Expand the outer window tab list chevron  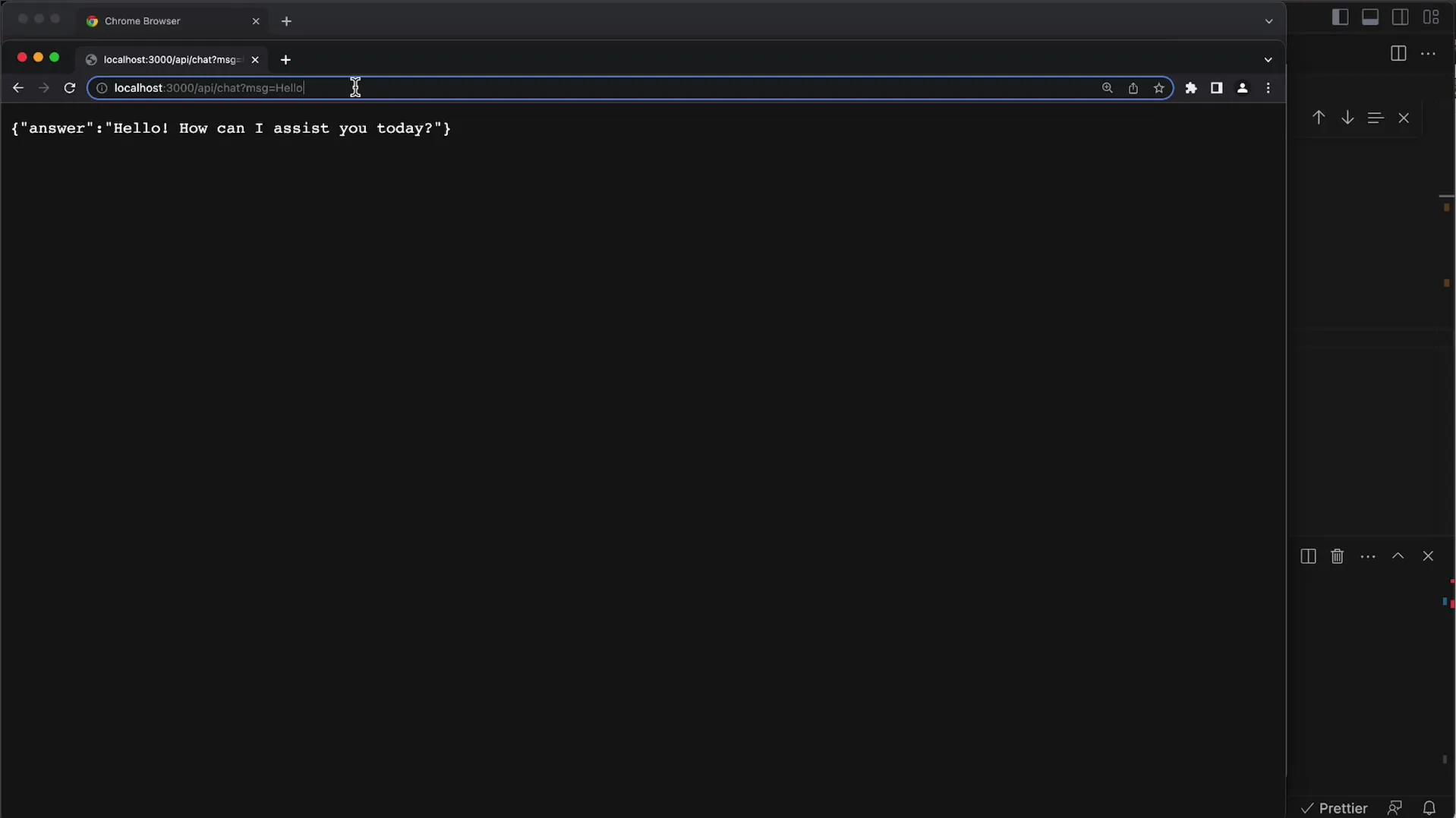tap(1268, 21)
